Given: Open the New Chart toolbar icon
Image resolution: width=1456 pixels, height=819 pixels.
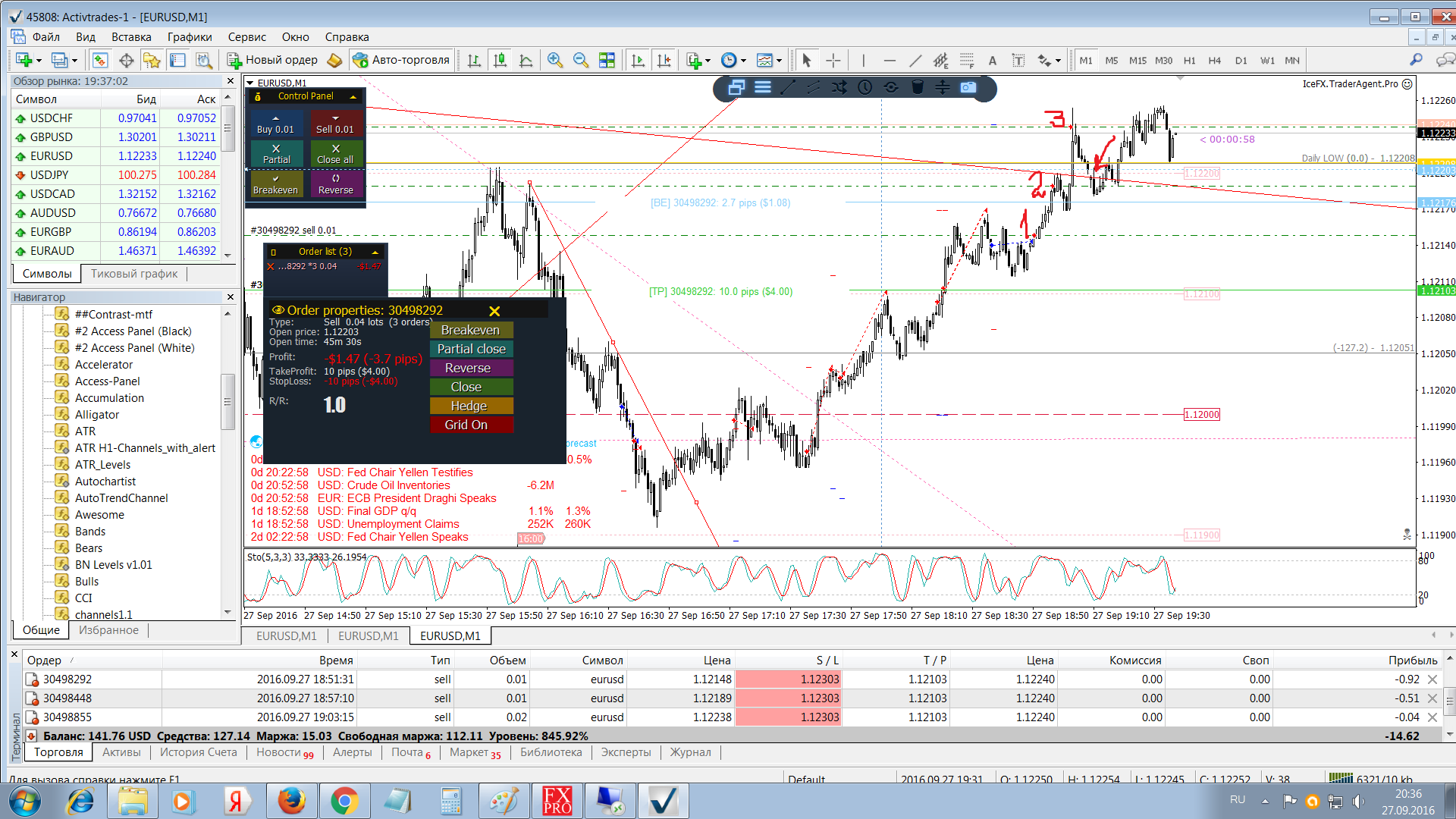Looking at the screenshot, I should point(24,60).
